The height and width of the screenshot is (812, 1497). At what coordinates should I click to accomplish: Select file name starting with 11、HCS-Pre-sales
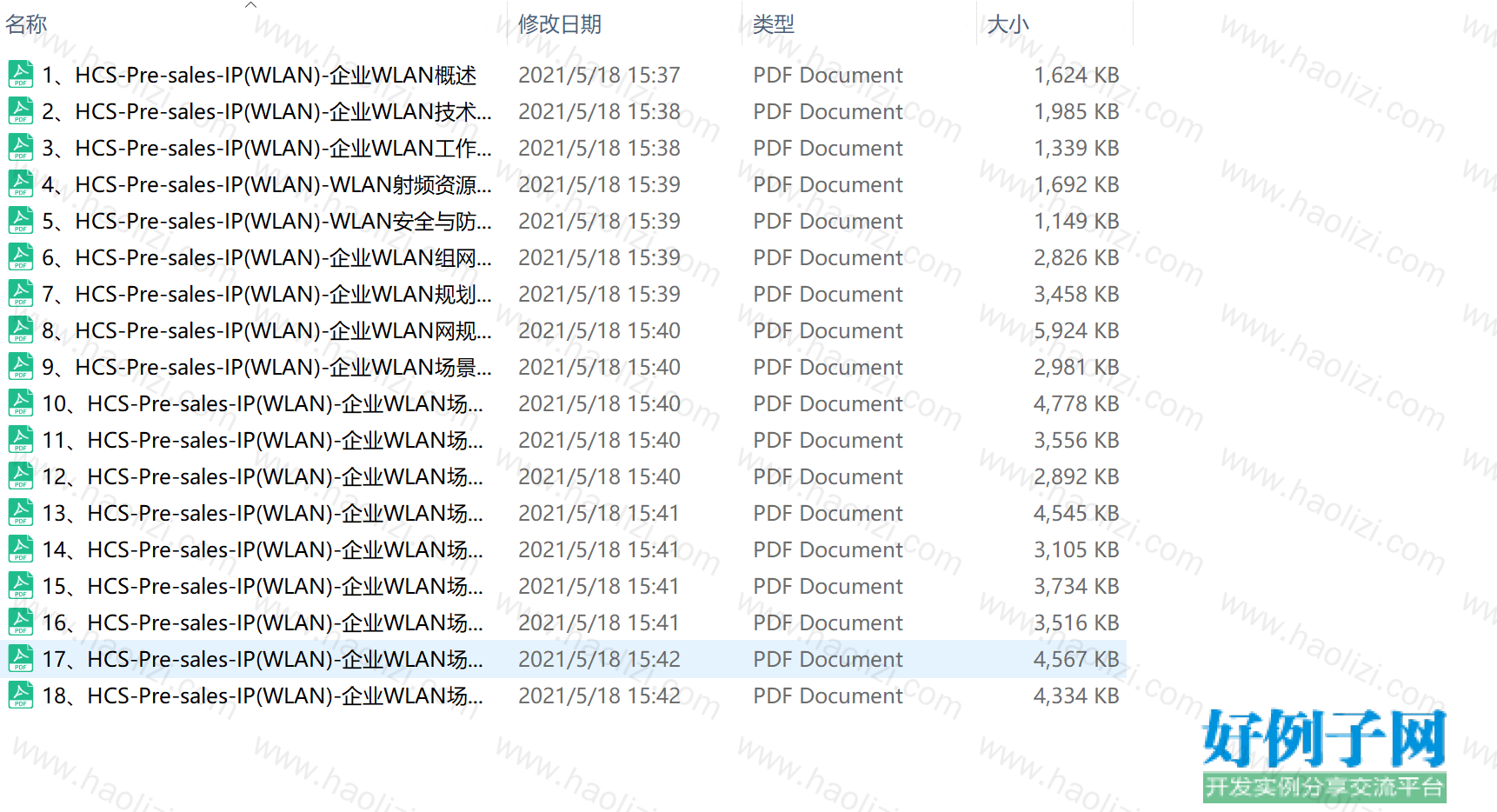(x=263, y=441)
